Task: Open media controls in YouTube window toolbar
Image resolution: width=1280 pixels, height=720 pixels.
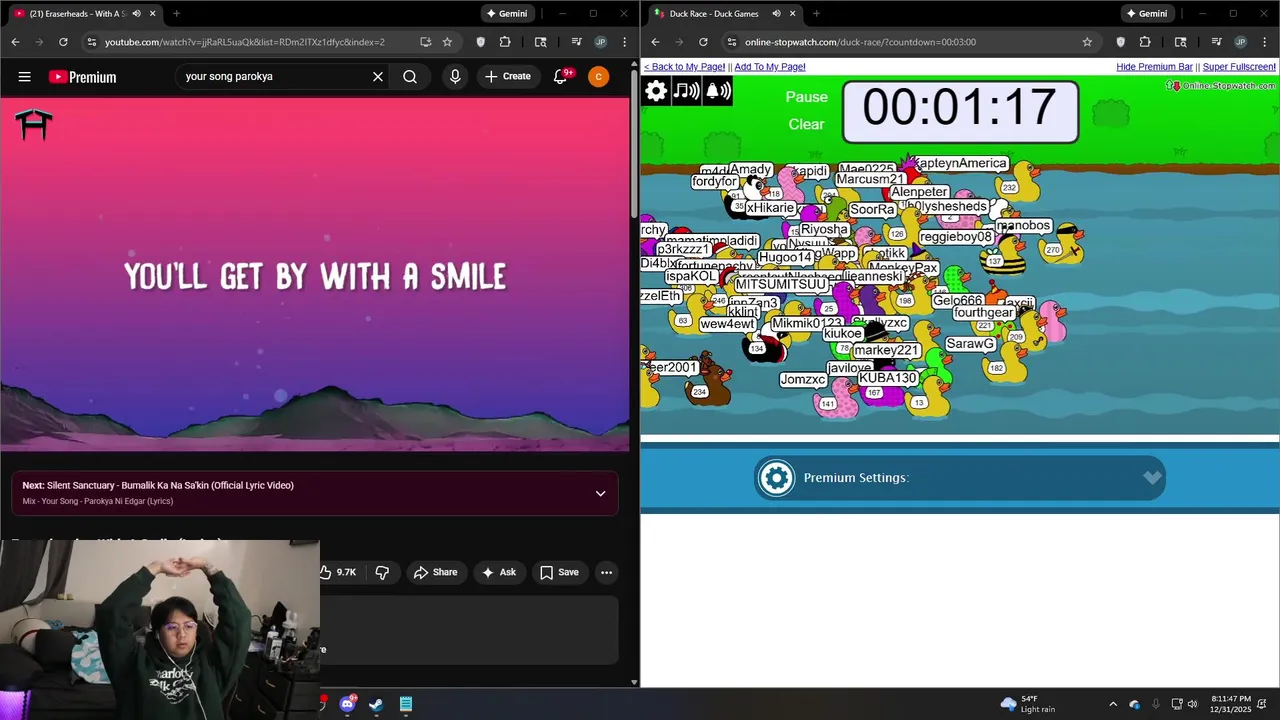Action: click(577, 42)
